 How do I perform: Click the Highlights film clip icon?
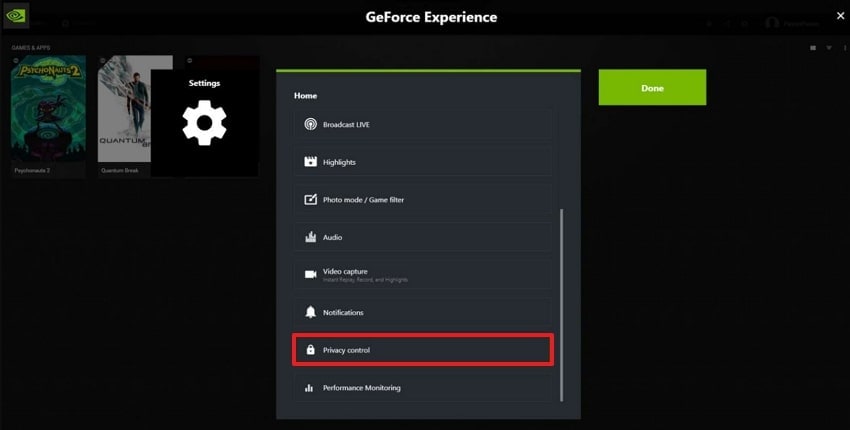pyautogui.click(x=310, y=162)
